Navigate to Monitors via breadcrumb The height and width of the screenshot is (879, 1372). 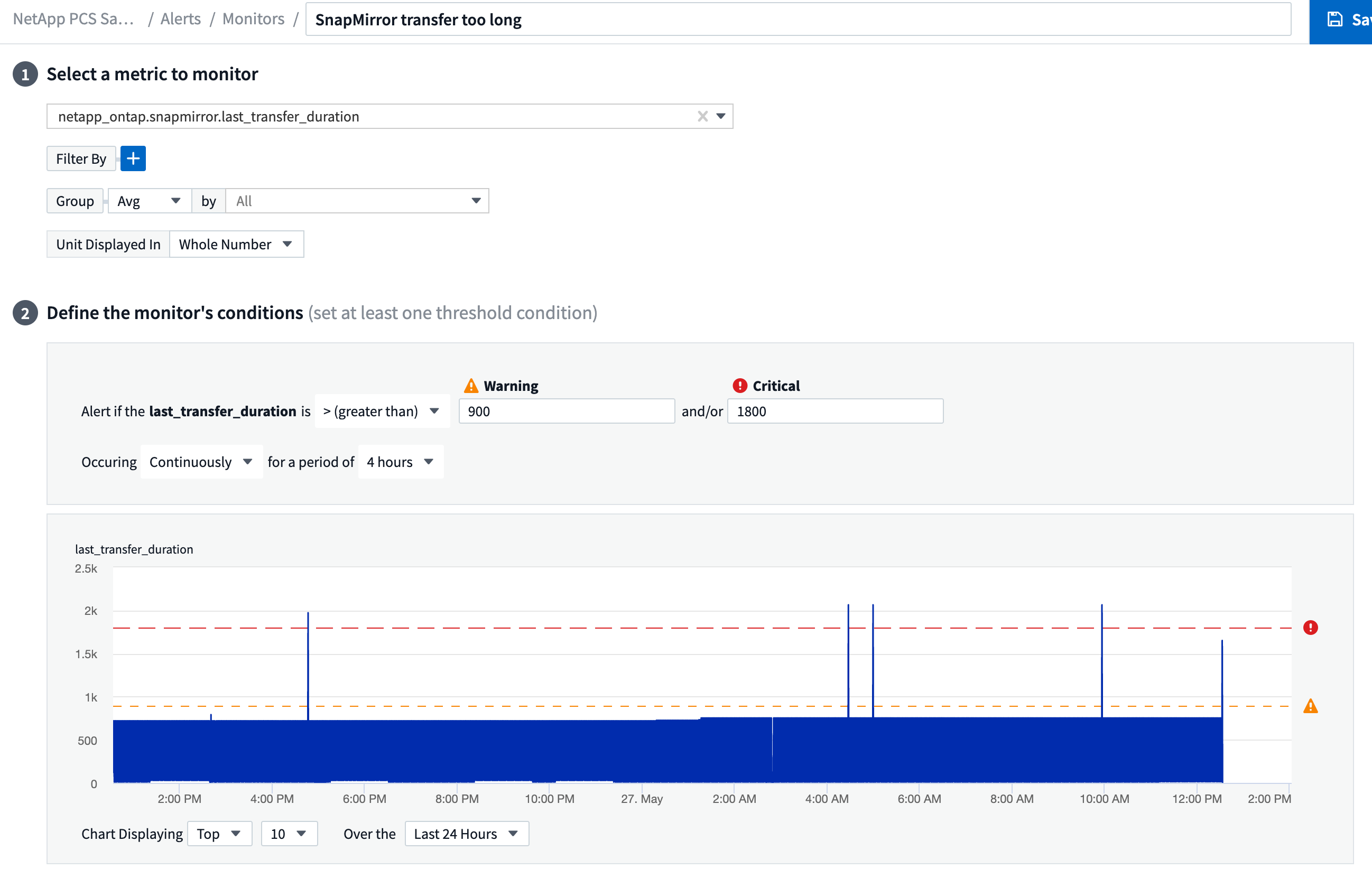click(x=253, y=18)
